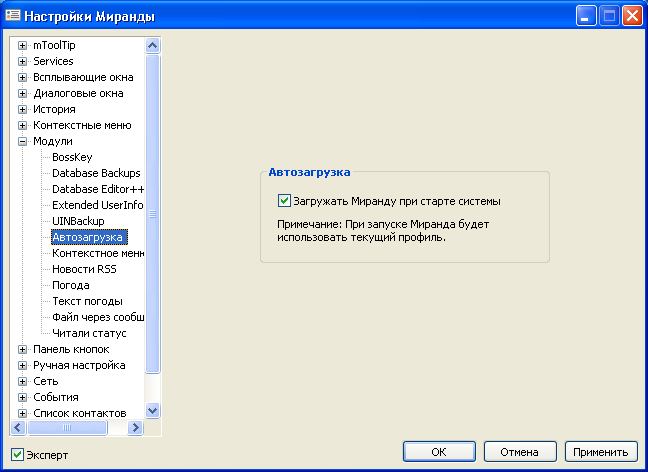Select Автозагрузка tree item
648x472 pixels.
click(89, 237)
